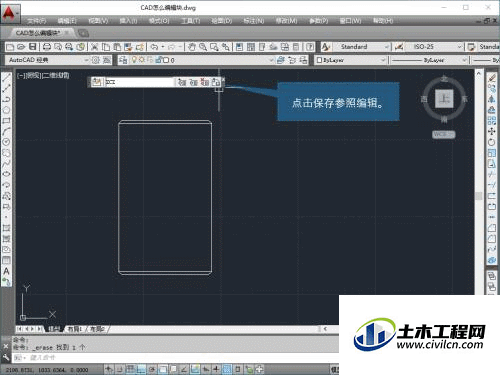The width and height of the screenshot is (500, 375).
Task: Expand the AutoCAD Classic workspace dropdown
Action: click(86, 60)
